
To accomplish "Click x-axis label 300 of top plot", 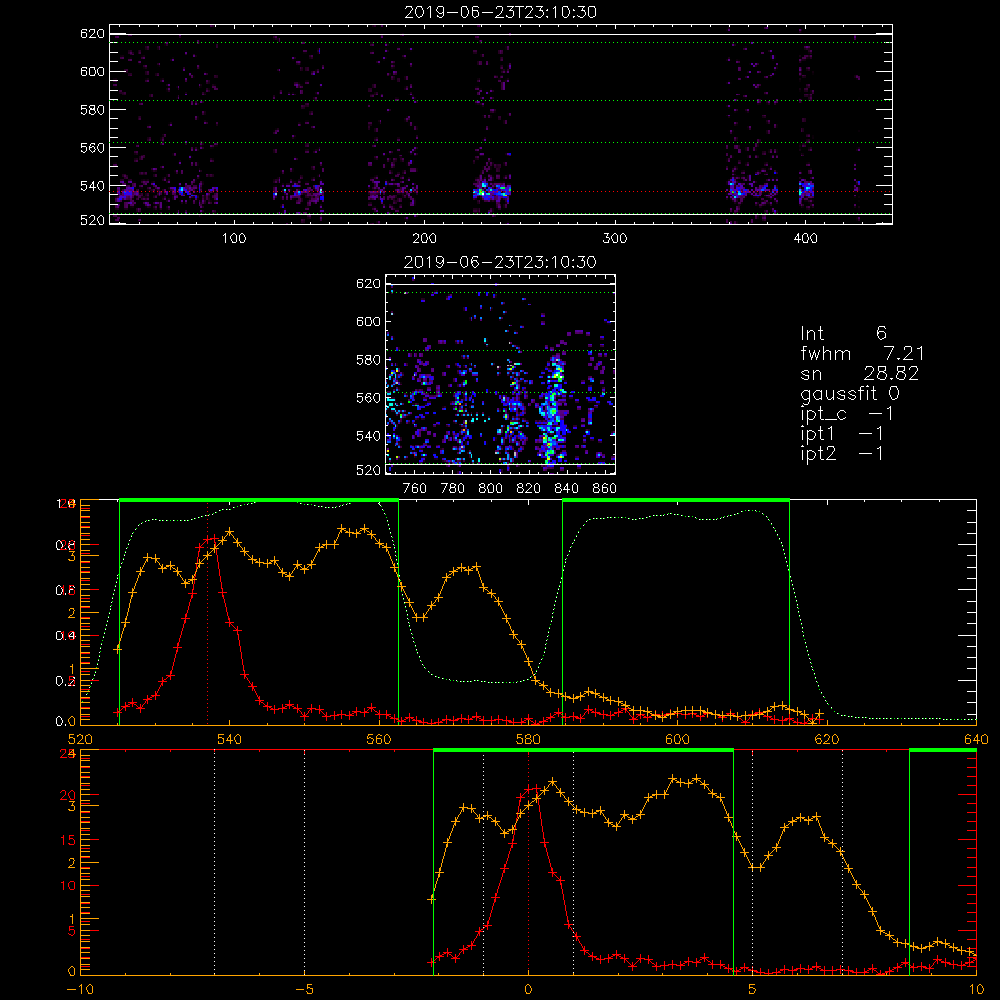I will [x=615, y=239].
